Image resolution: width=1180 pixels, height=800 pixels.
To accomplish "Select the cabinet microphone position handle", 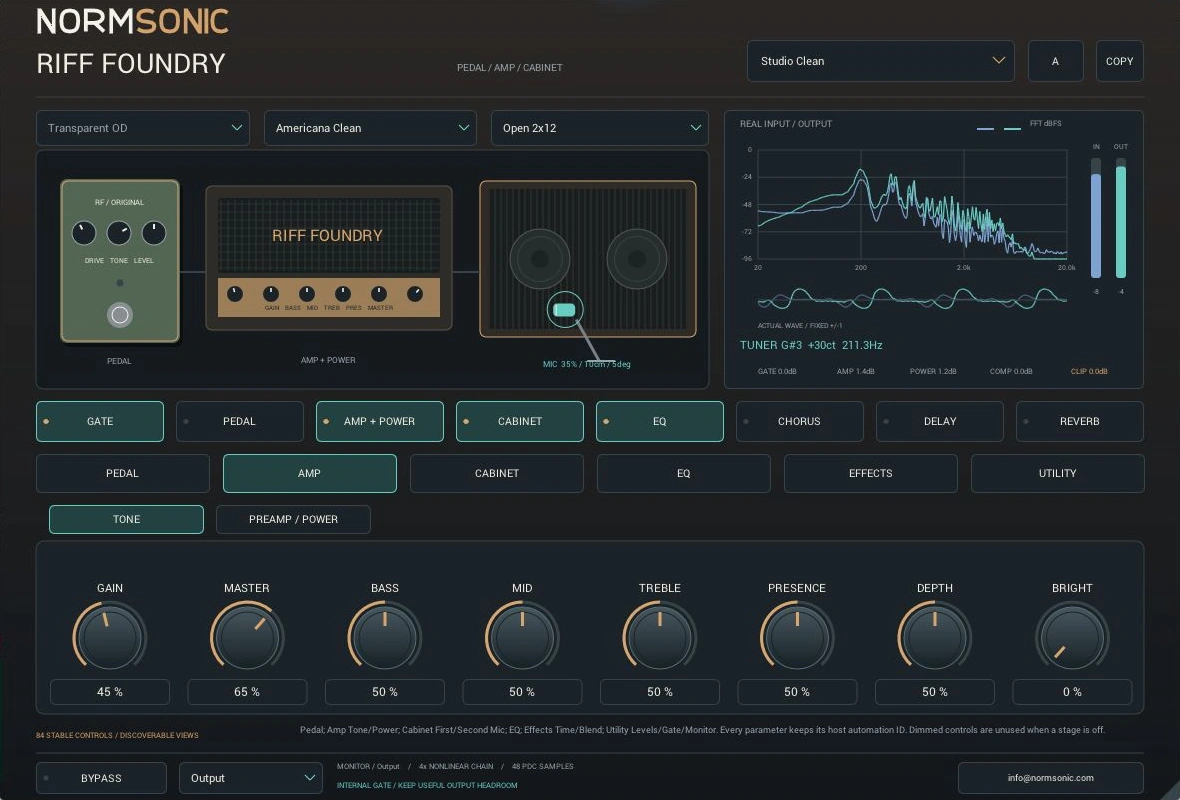I will tap(564, 310).
